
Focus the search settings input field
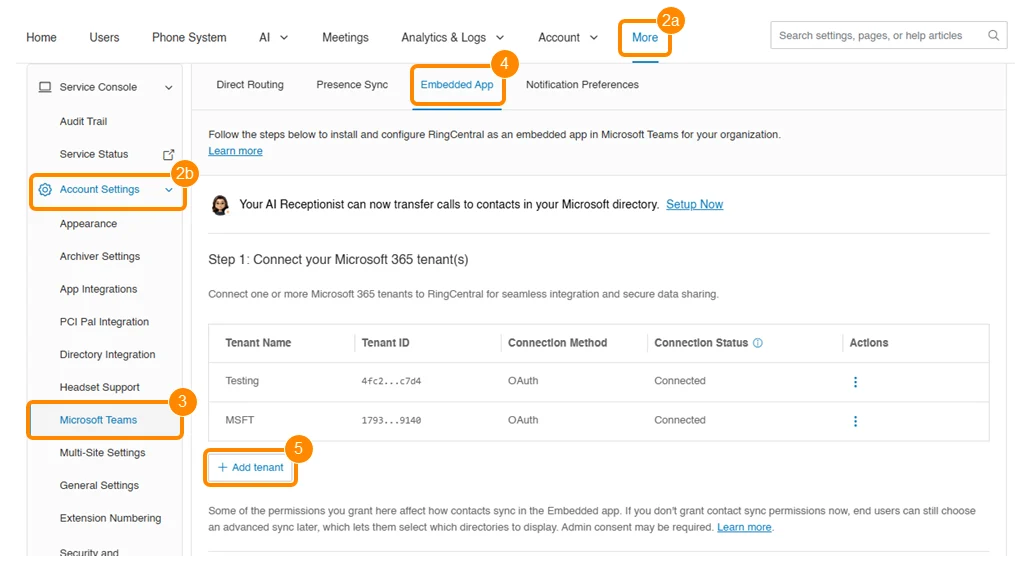coord(888,36)
